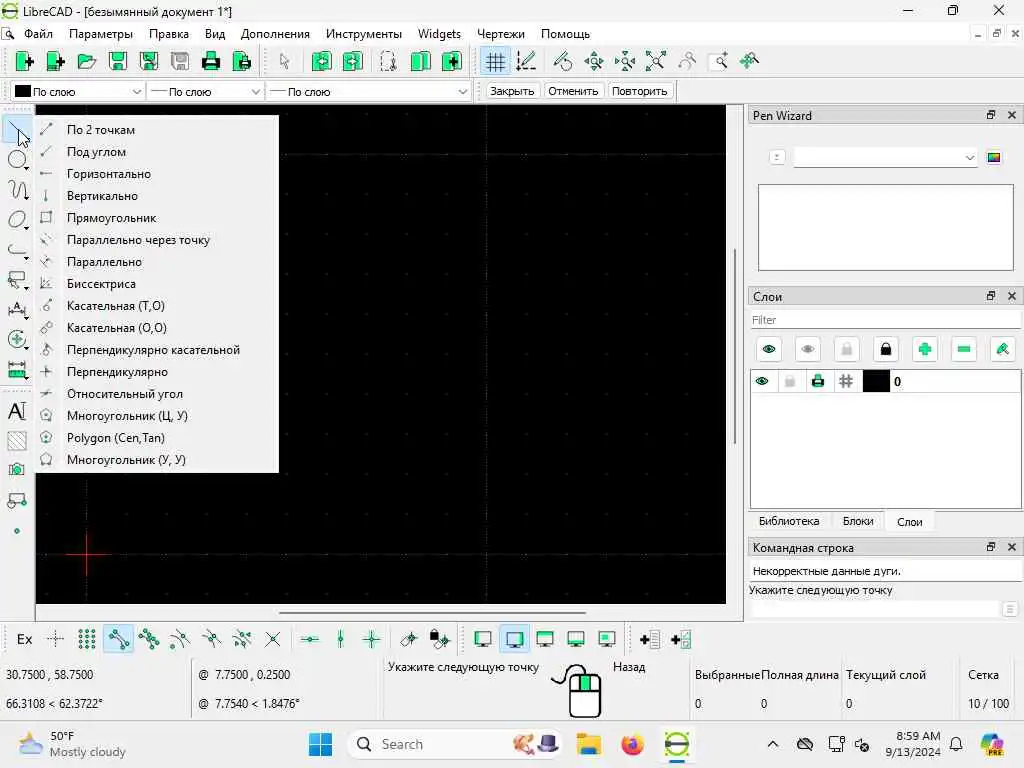Select the Curve tool in left sidebar
The height and width of the screenshot is (768, 1024).
tap(17, 189)
